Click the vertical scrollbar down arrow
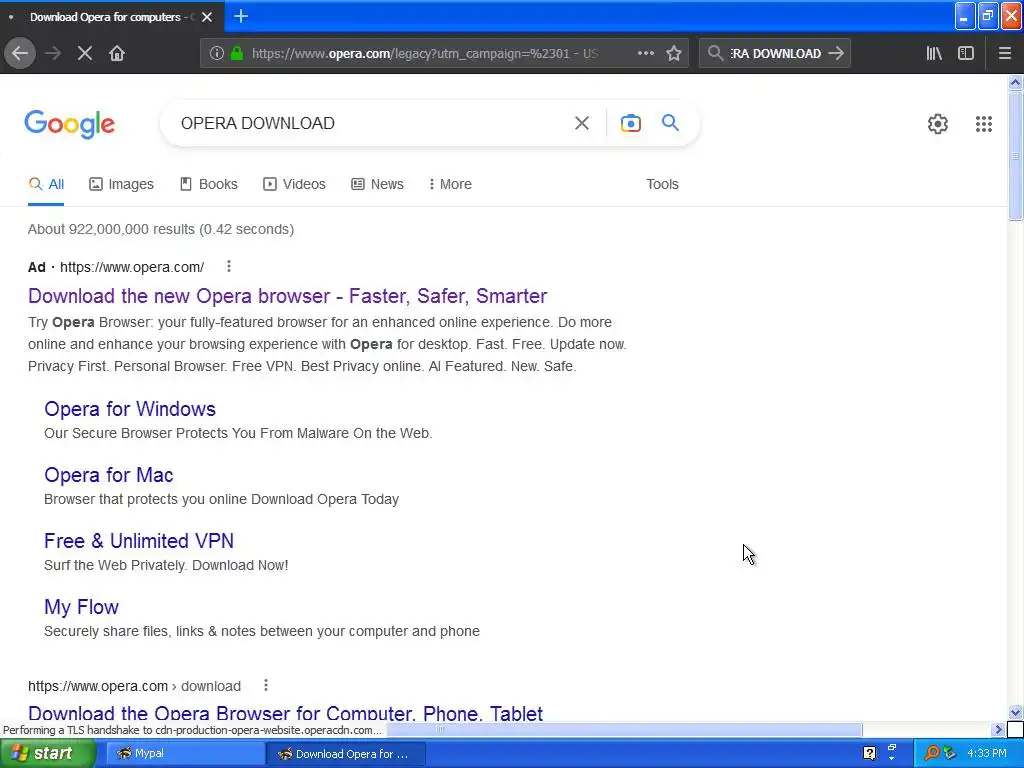Viewport: 1024px width, 768px height. coord(1015,712)
